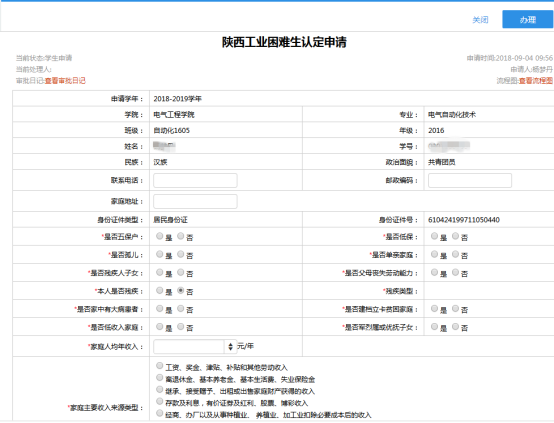Select 是 for 是否军烈属或优抚子女
The width and height of the screenshot is (554, 423).
pyautogui.click(x=435, y=327)
